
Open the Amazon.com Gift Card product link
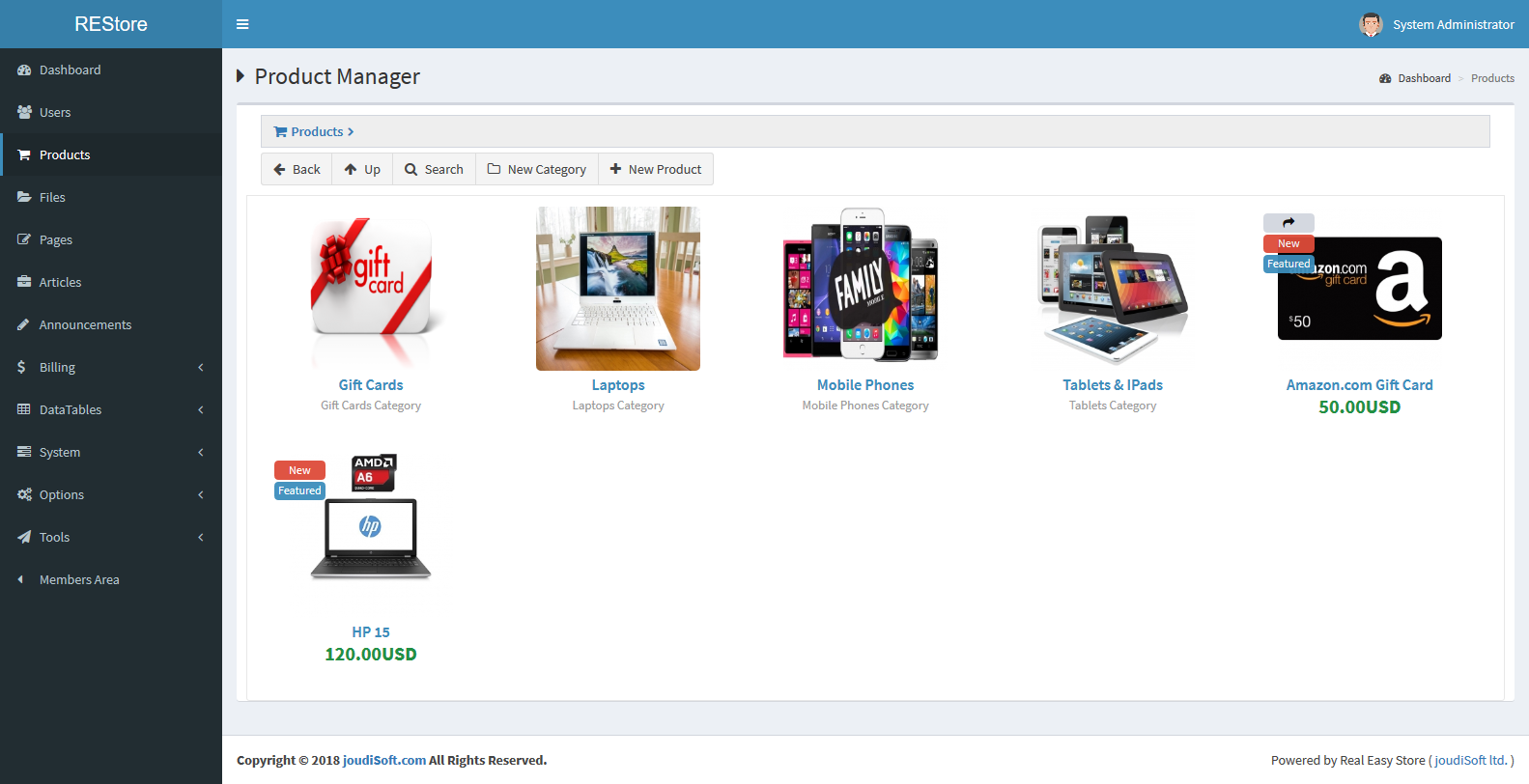click(x=1360, y=384)
